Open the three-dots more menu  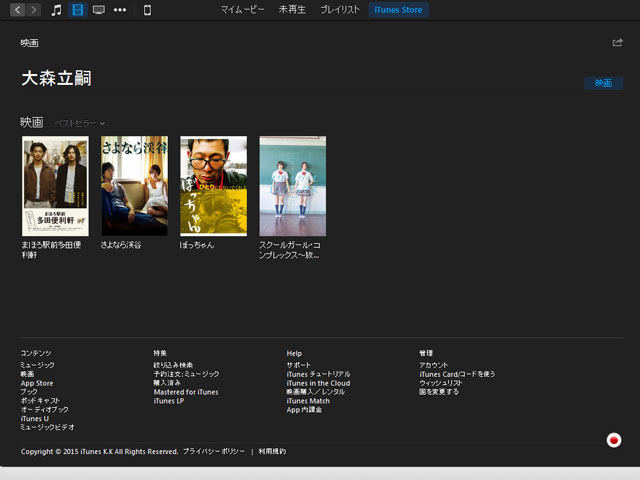(x=120, y=10)
